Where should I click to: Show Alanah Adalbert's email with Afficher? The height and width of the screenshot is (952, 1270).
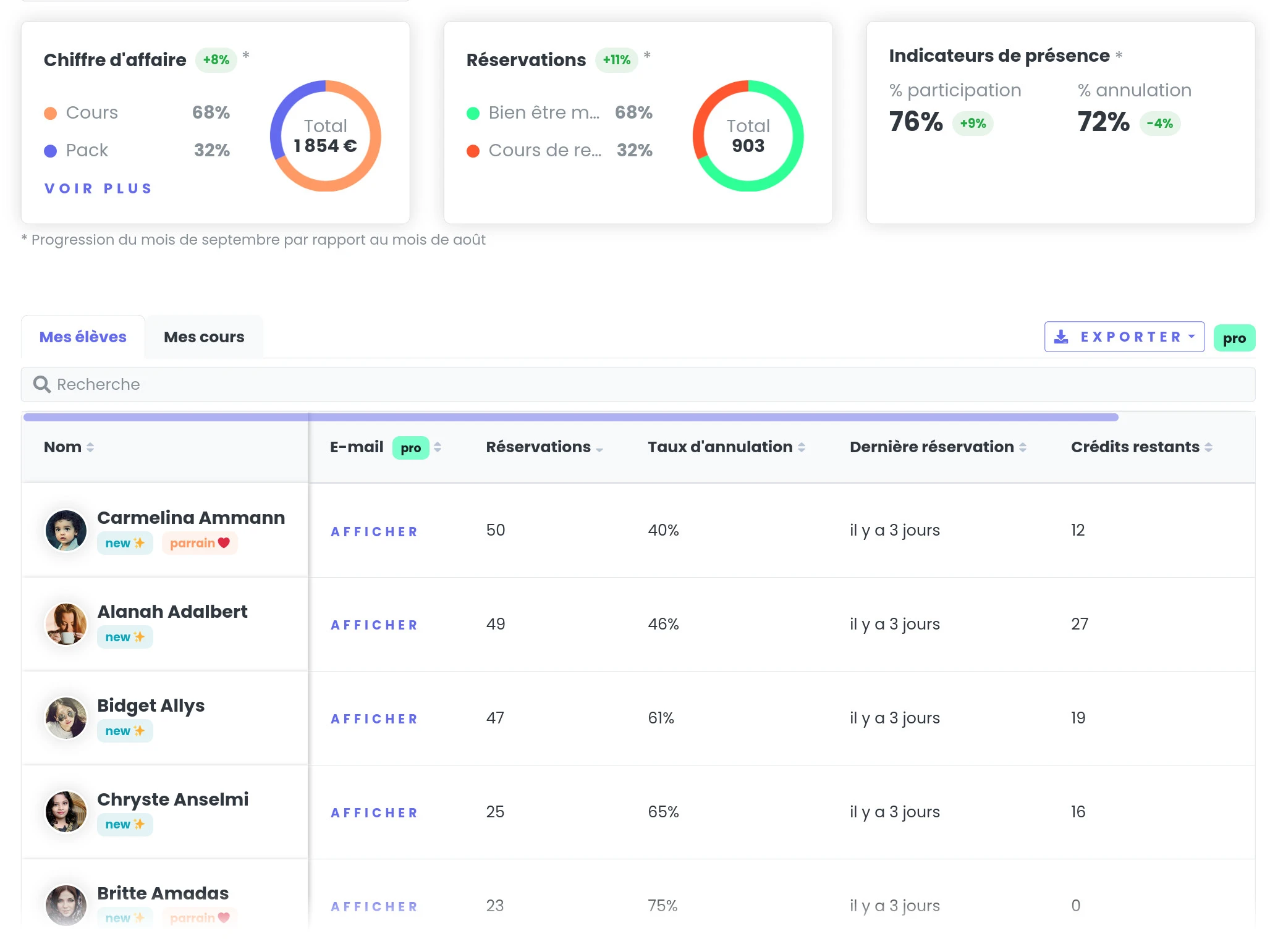(375, 625)
